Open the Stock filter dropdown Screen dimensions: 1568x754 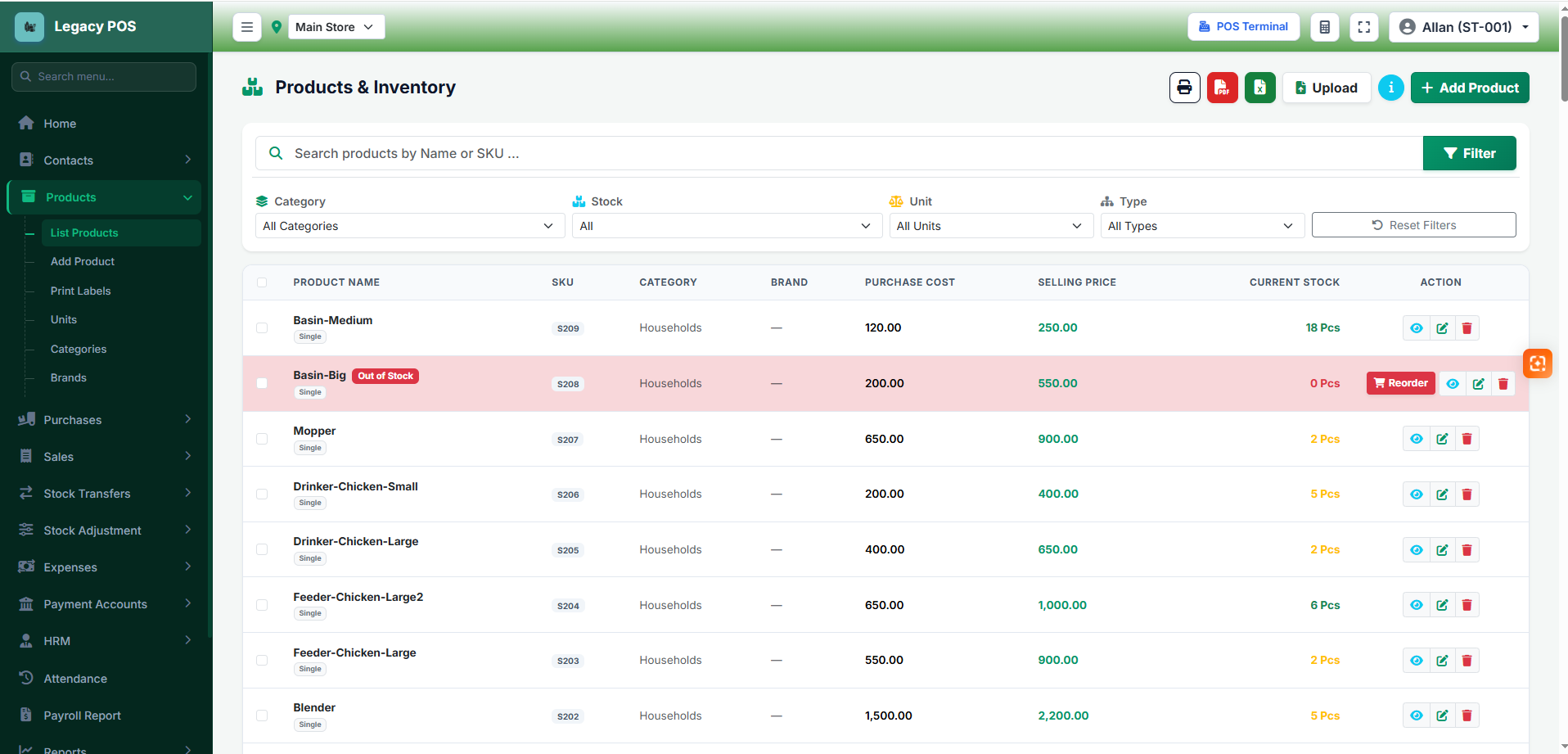727,226
